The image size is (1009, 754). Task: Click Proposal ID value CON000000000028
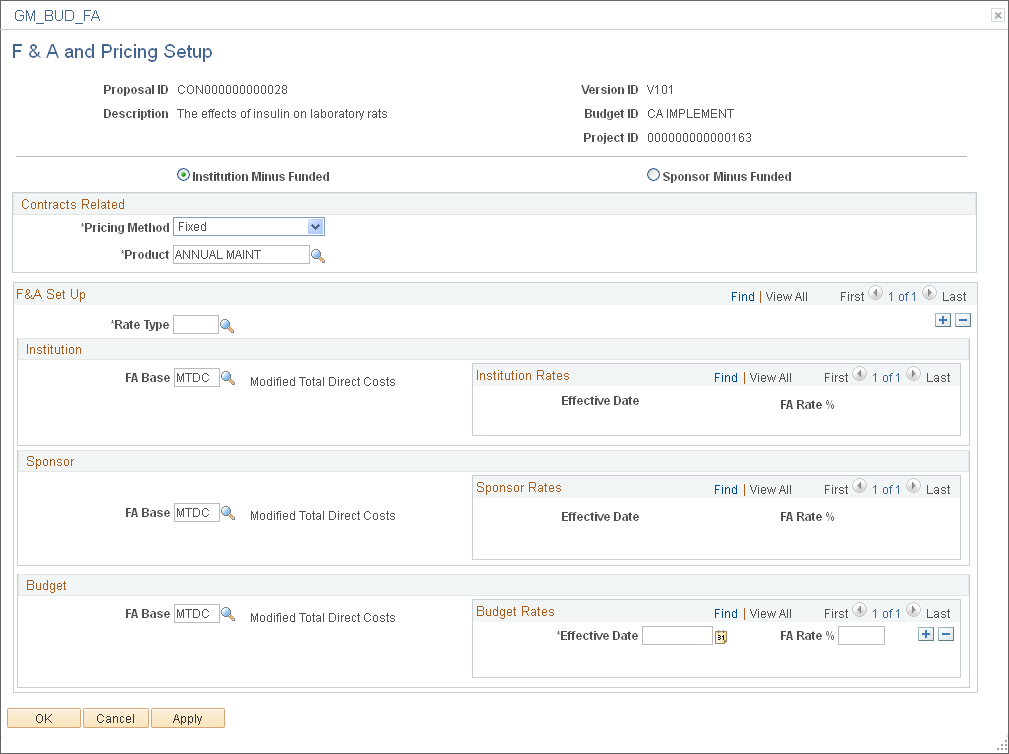click(232, 89)
